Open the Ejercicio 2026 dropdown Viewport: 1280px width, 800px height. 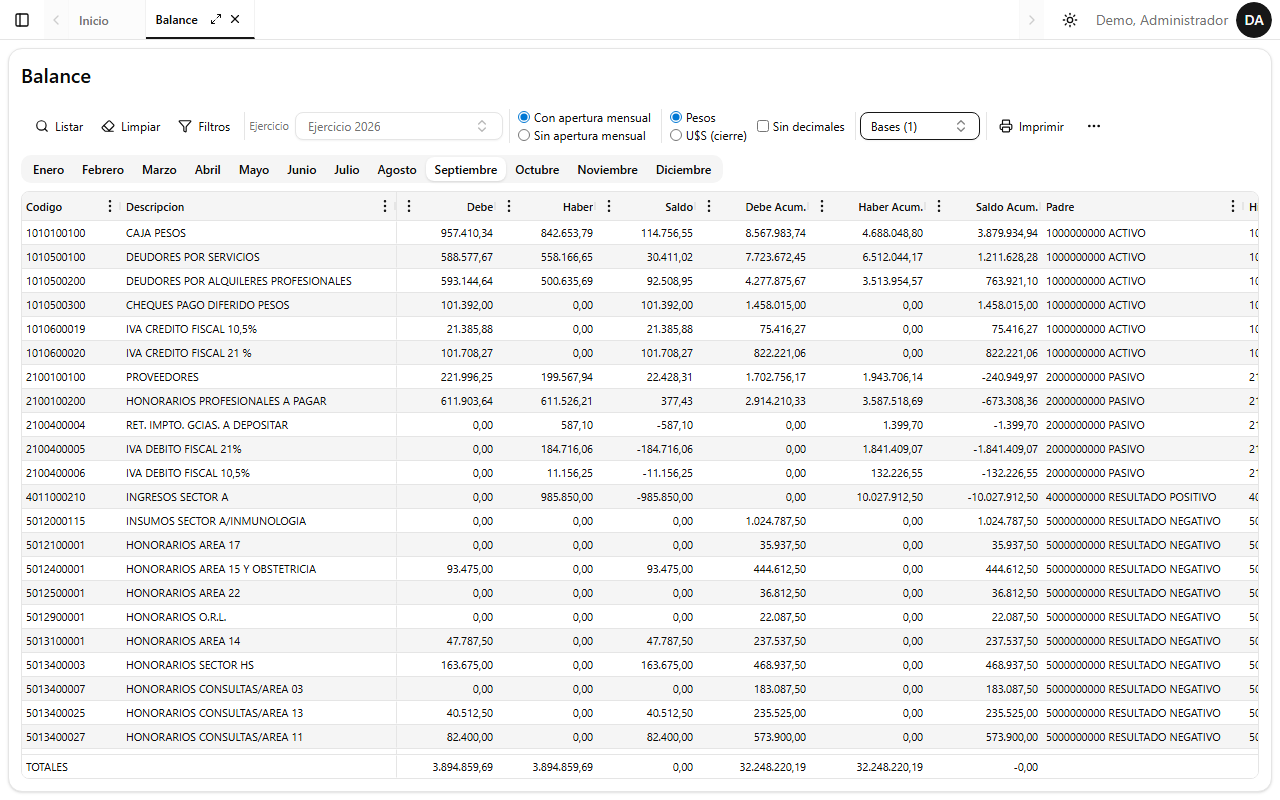(399, 126)
